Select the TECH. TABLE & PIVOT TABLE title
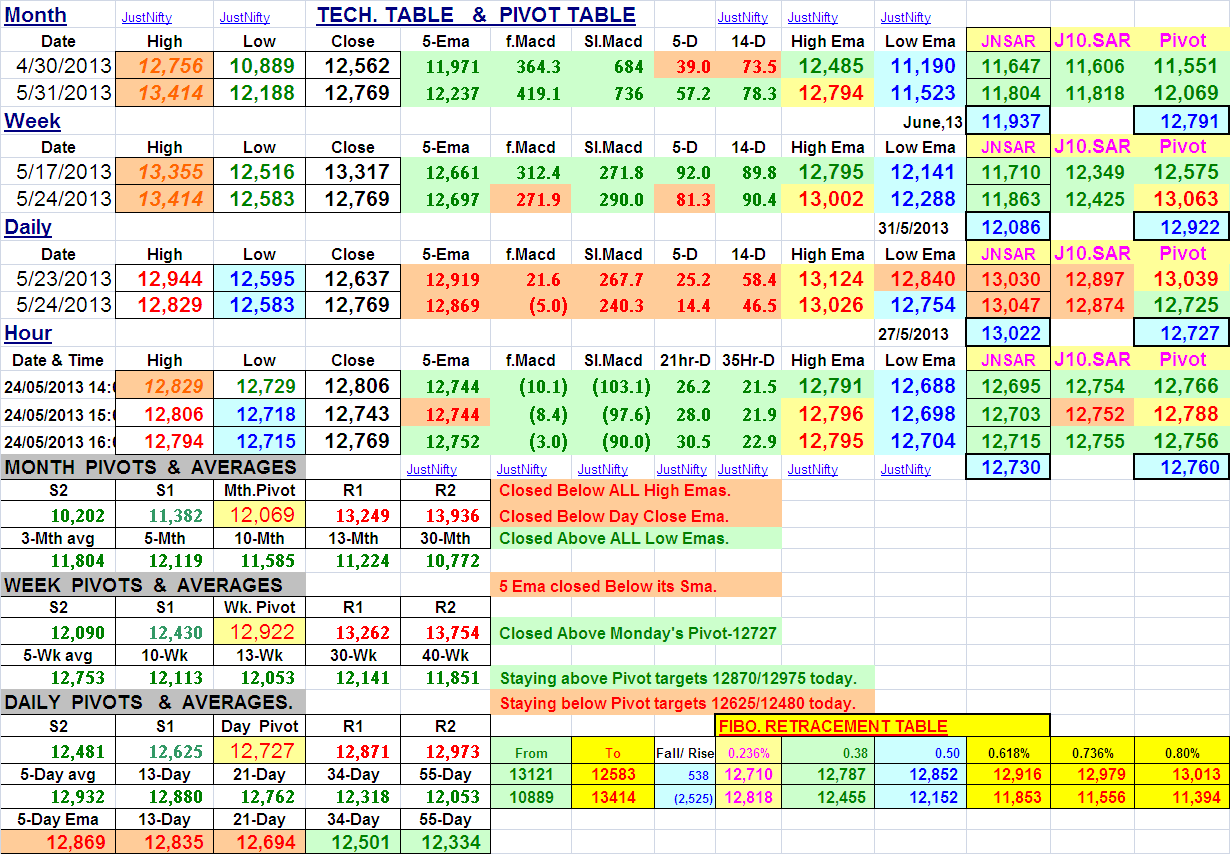This screenshot has width=1230, height=854. click(x=476, y=15)
